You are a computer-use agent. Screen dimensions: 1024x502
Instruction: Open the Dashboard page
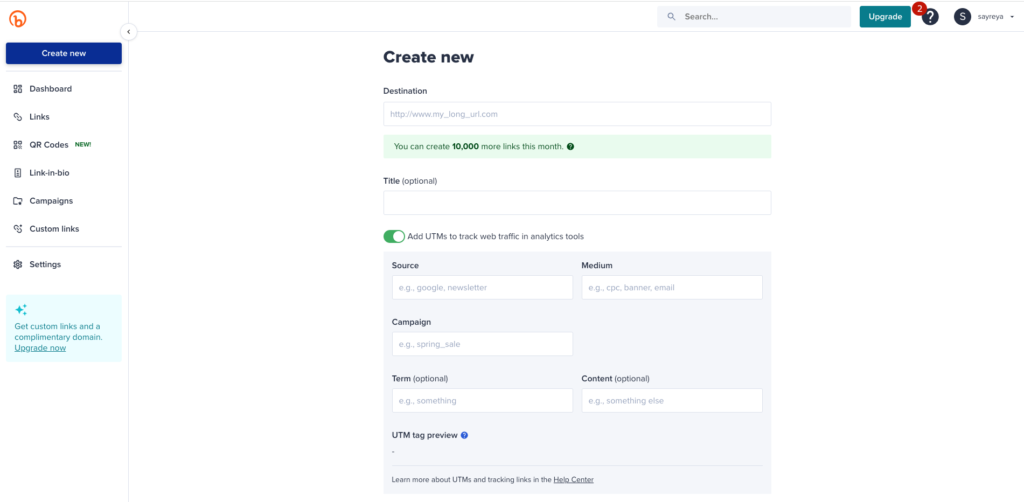tap(50, 89)
